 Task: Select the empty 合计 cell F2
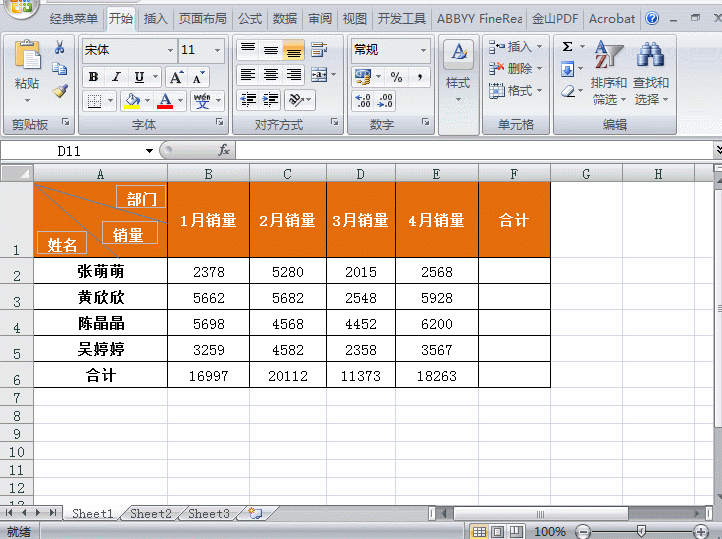(514, 271)
